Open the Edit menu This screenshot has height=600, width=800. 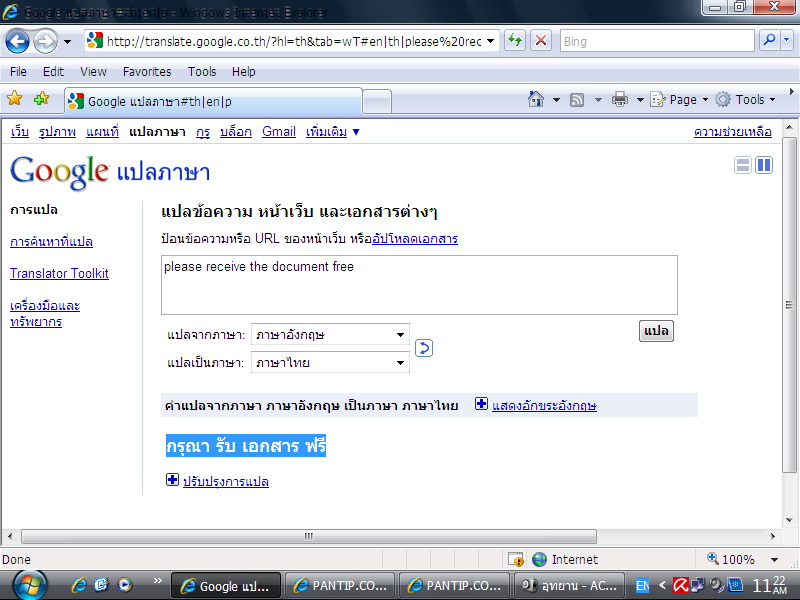point(53,71)
